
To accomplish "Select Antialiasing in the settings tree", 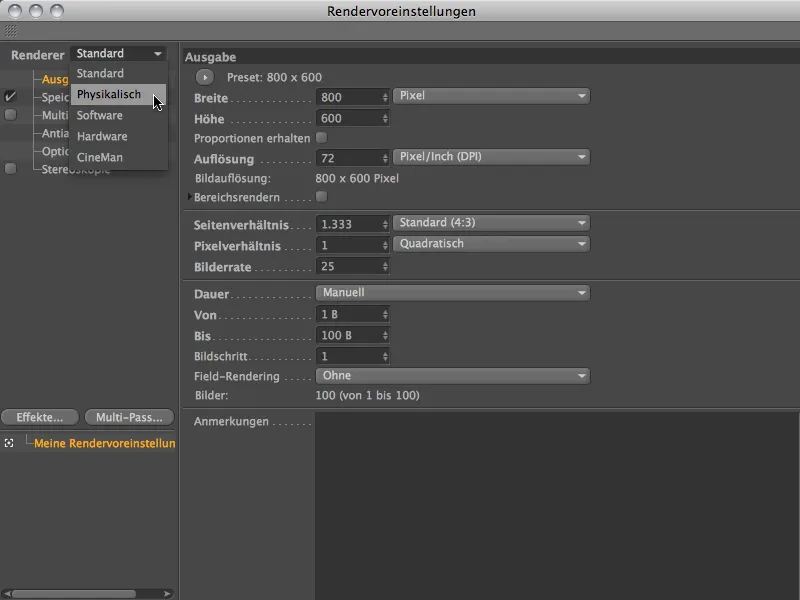I will click(x=55, y=133).
